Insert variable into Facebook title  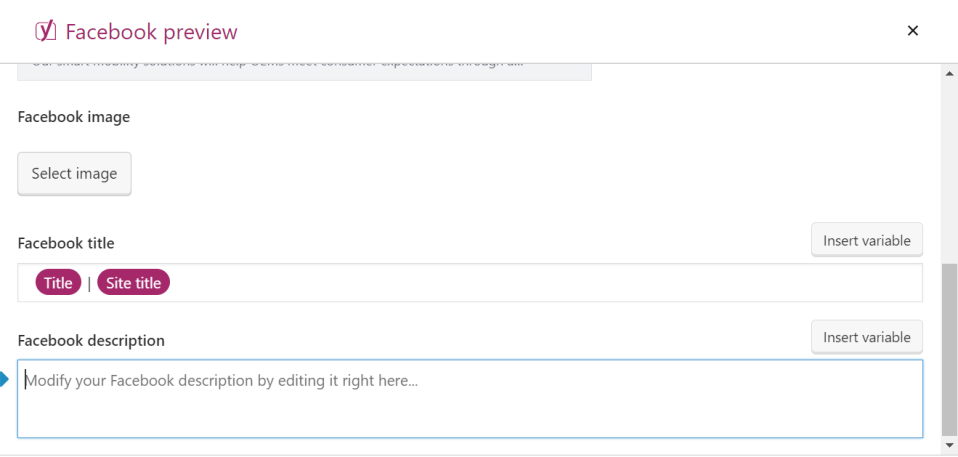coord(866,240)
